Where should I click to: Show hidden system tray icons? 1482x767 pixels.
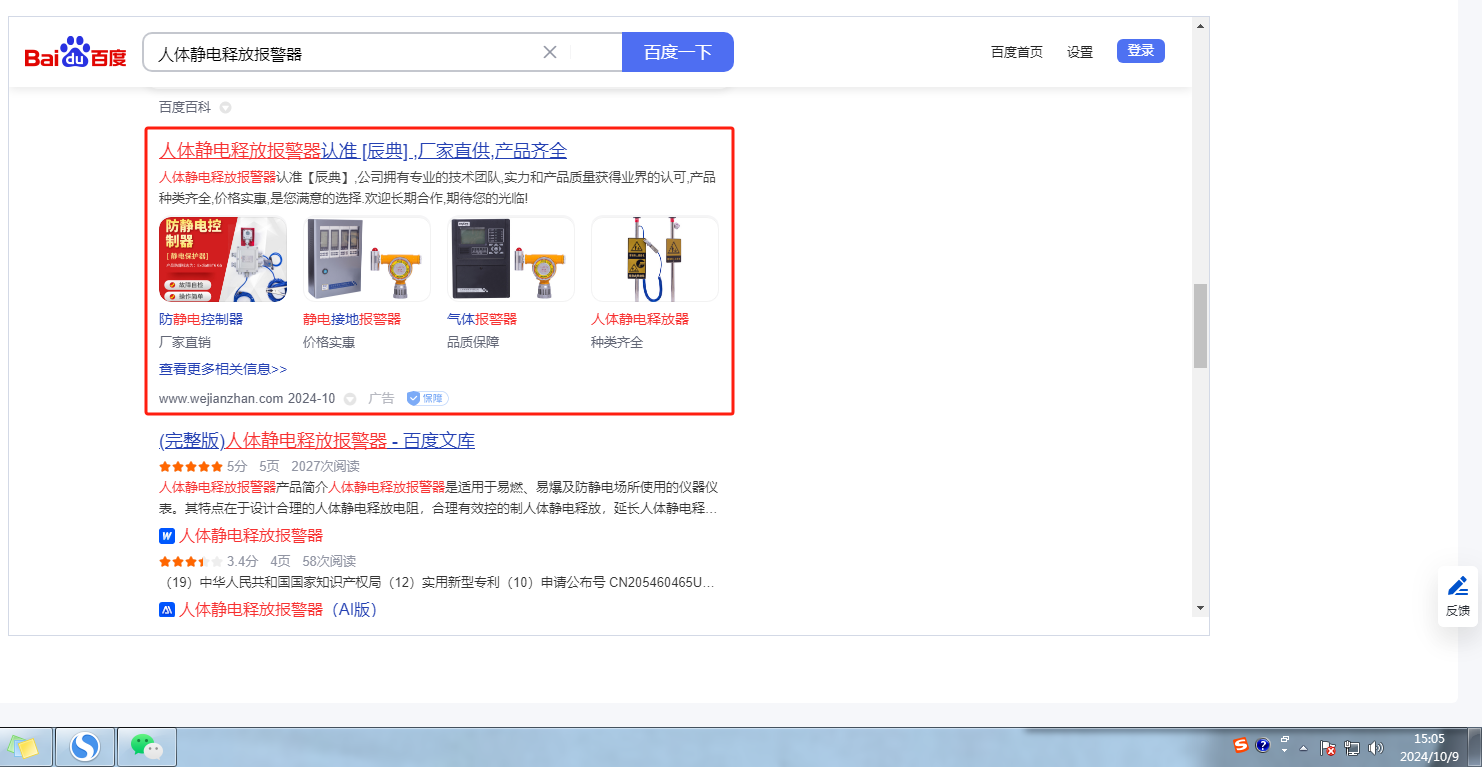click(x=1303, y=747)
